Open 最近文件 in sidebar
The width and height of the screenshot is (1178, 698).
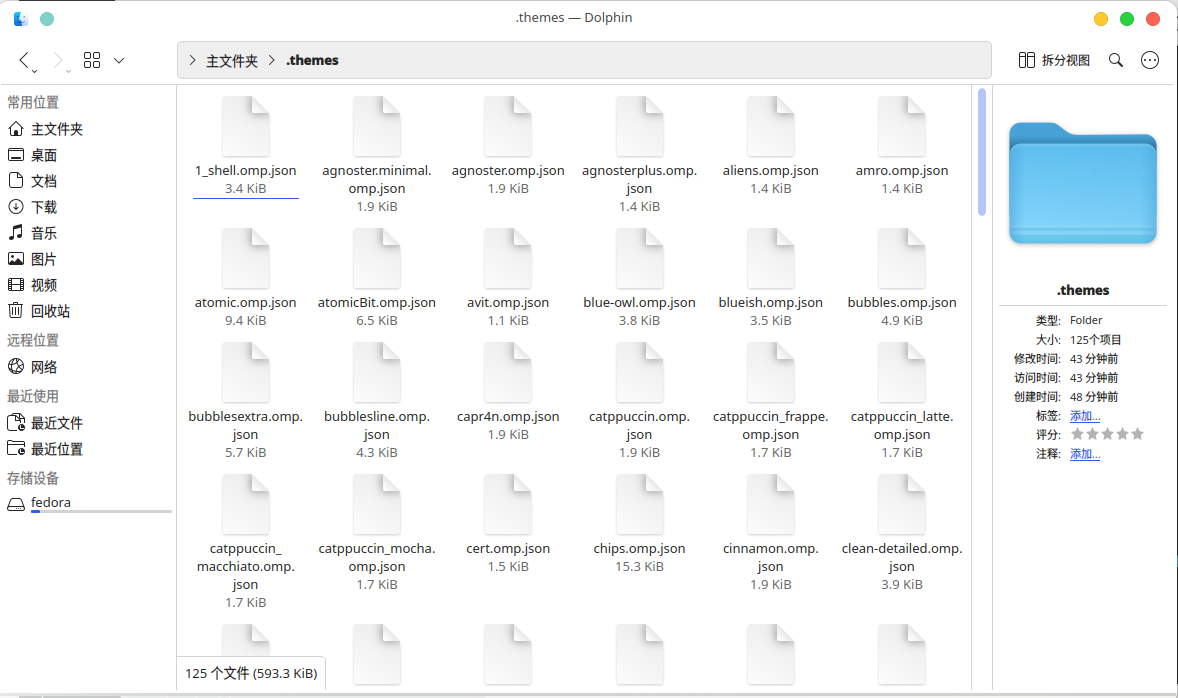[x=56, y=423]
